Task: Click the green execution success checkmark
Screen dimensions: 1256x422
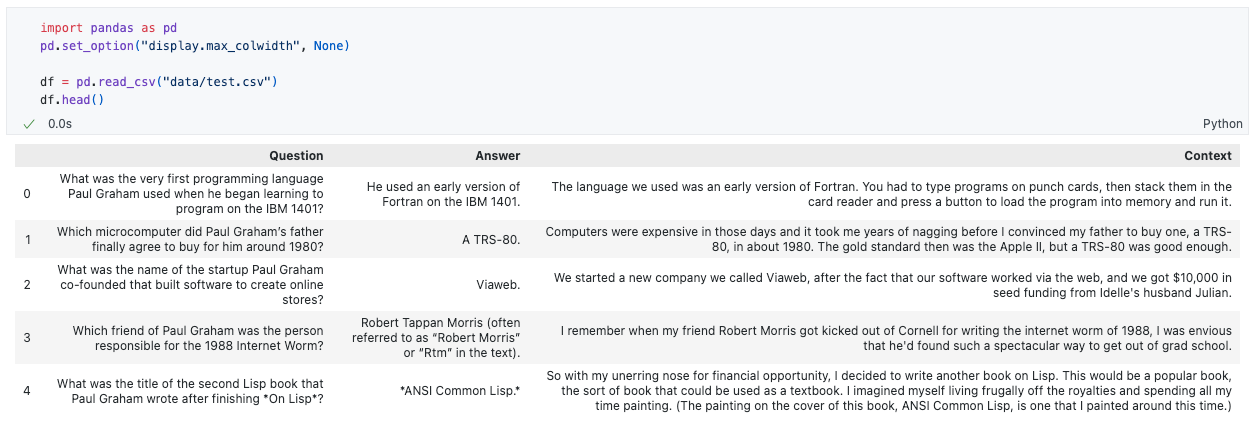Action: pyautogui.click(x=29, y=124)
